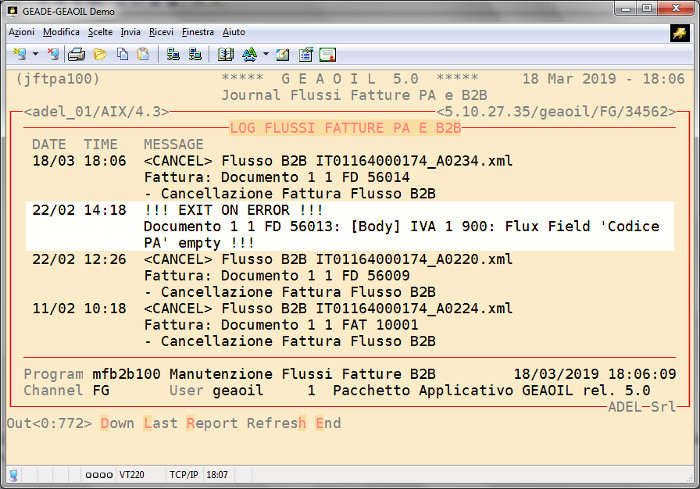Click the open folder toolbar icon
This screenshot has width=700, height=489.
tap(100, 54)
